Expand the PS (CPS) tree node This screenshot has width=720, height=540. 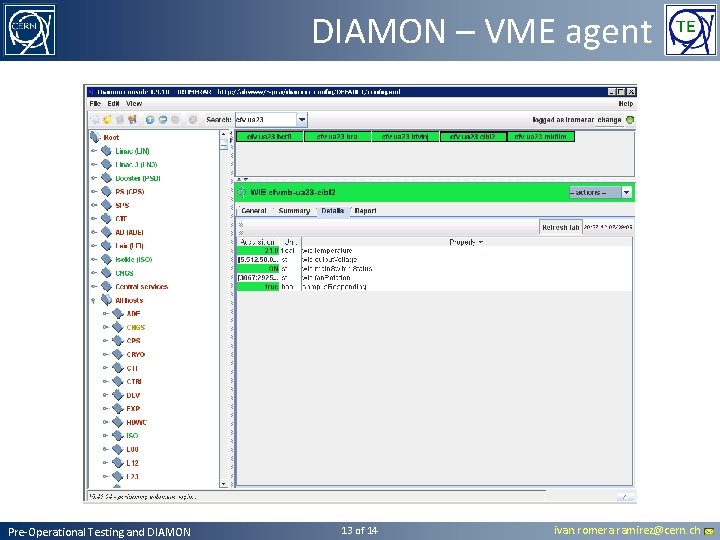click(94, 191)
